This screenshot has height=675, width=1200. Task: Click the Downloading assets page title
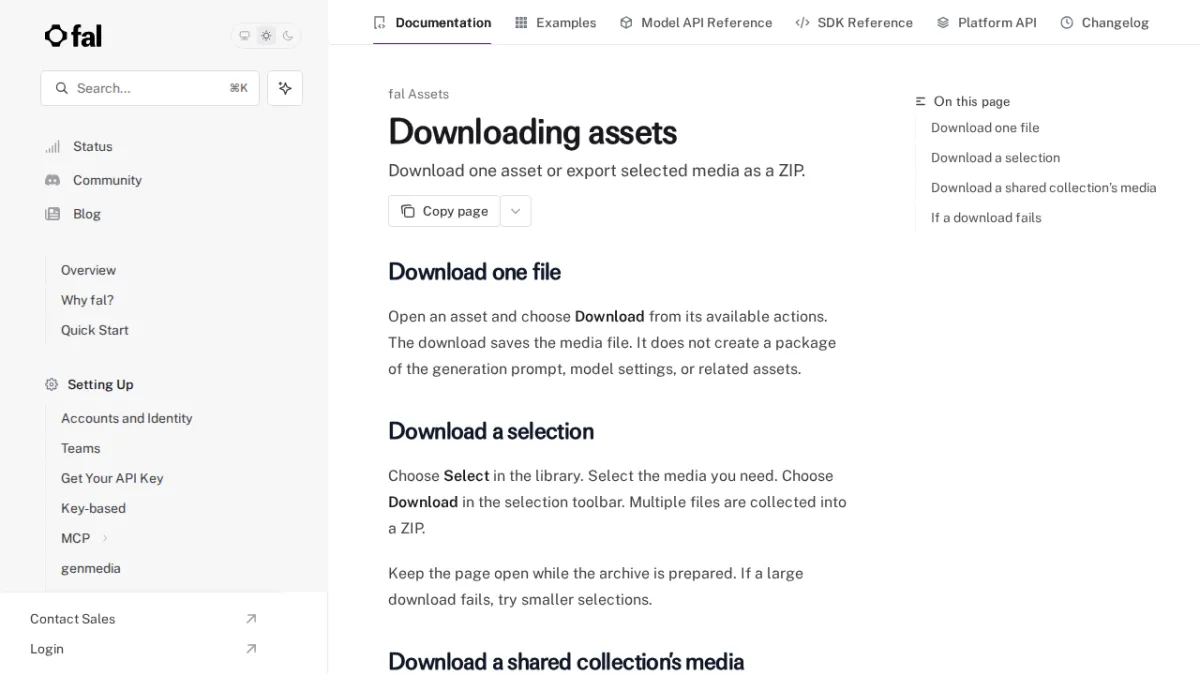coord(532,132)
